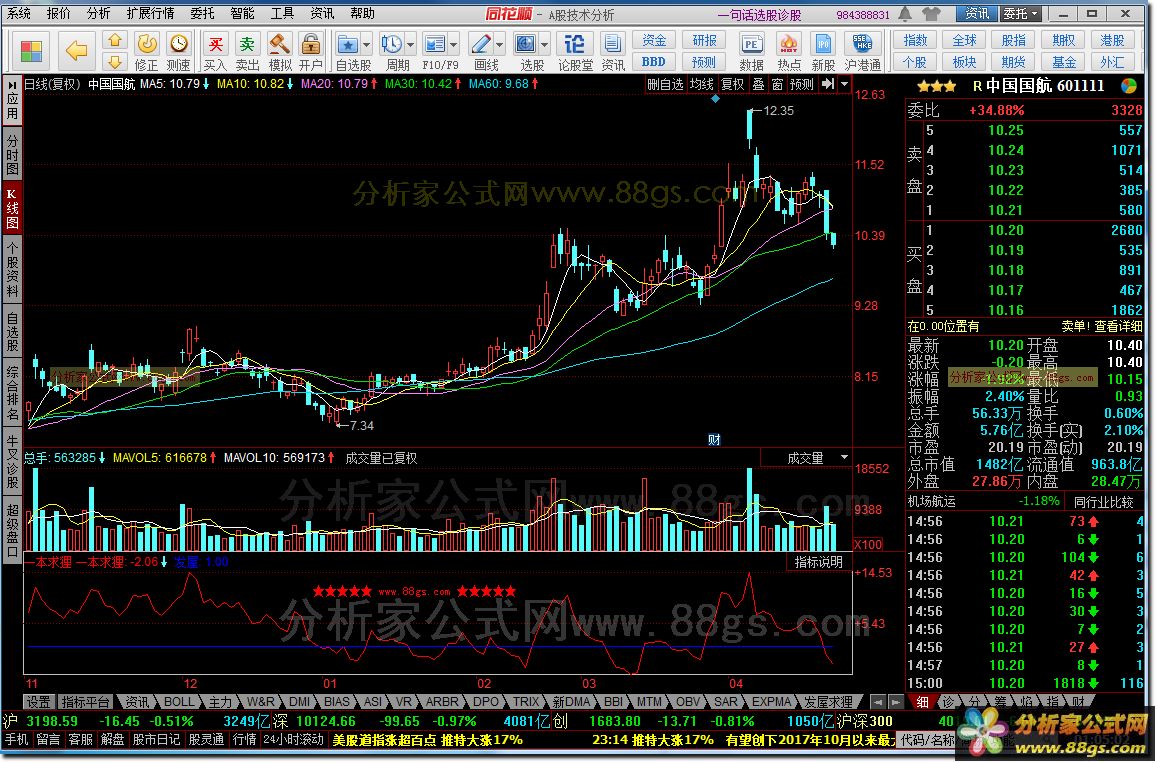
Task: Open the 扩展行情 menu
Action: [x=151, y=13]
